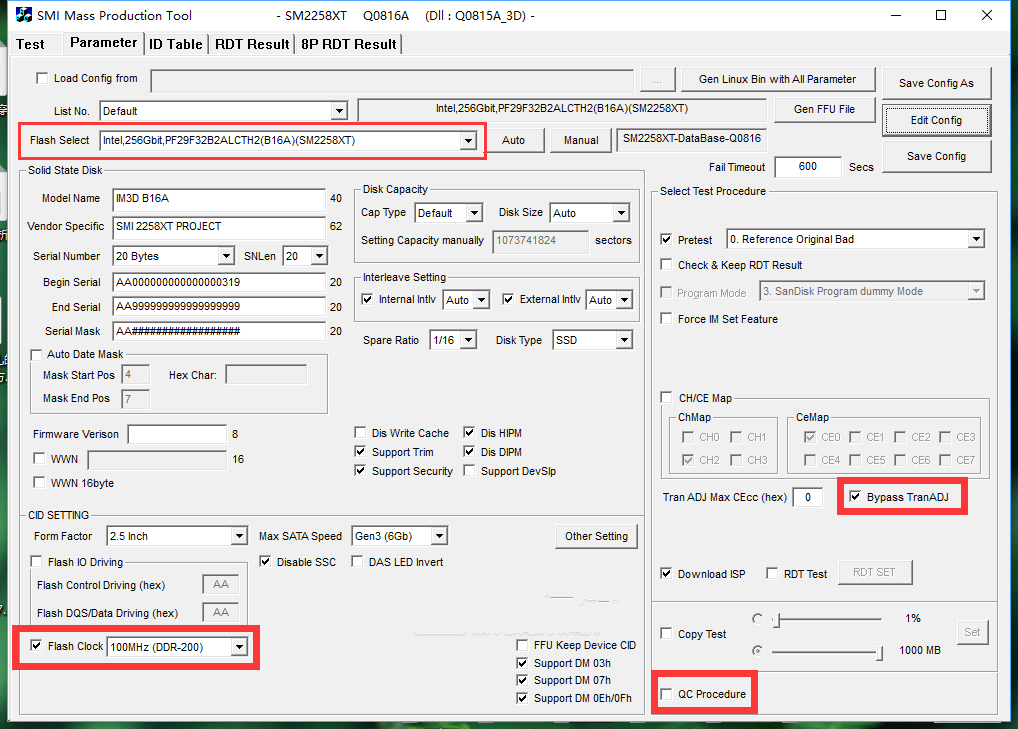Enable the Load Config from checkbox
The width and height of the screenshot is (1018, 729).
(x=42, y=78)
